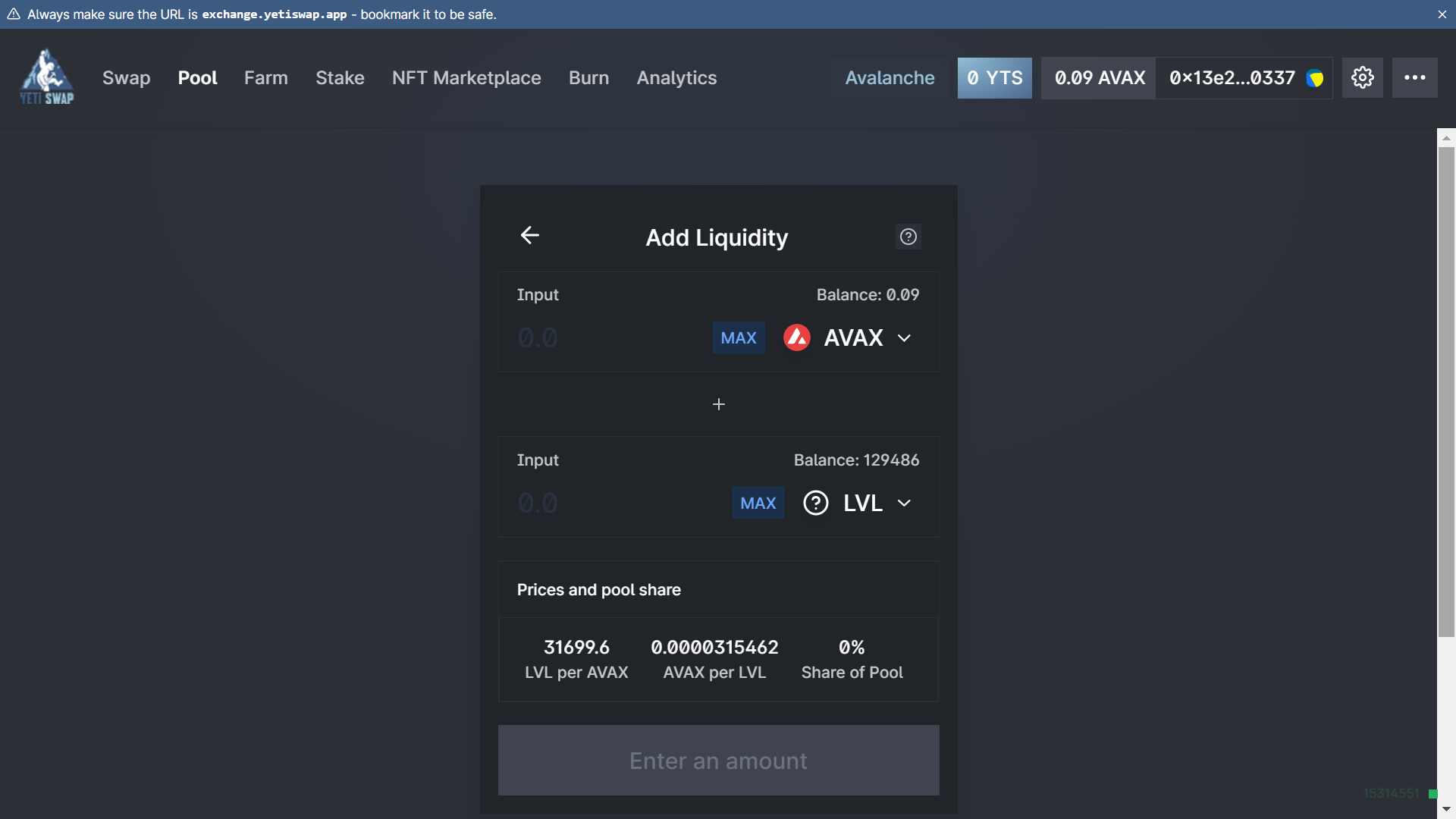Dismiss the URL warning banner
Image resolution: width=1456 pixels, height=819 pixels.
(1442, 14)
